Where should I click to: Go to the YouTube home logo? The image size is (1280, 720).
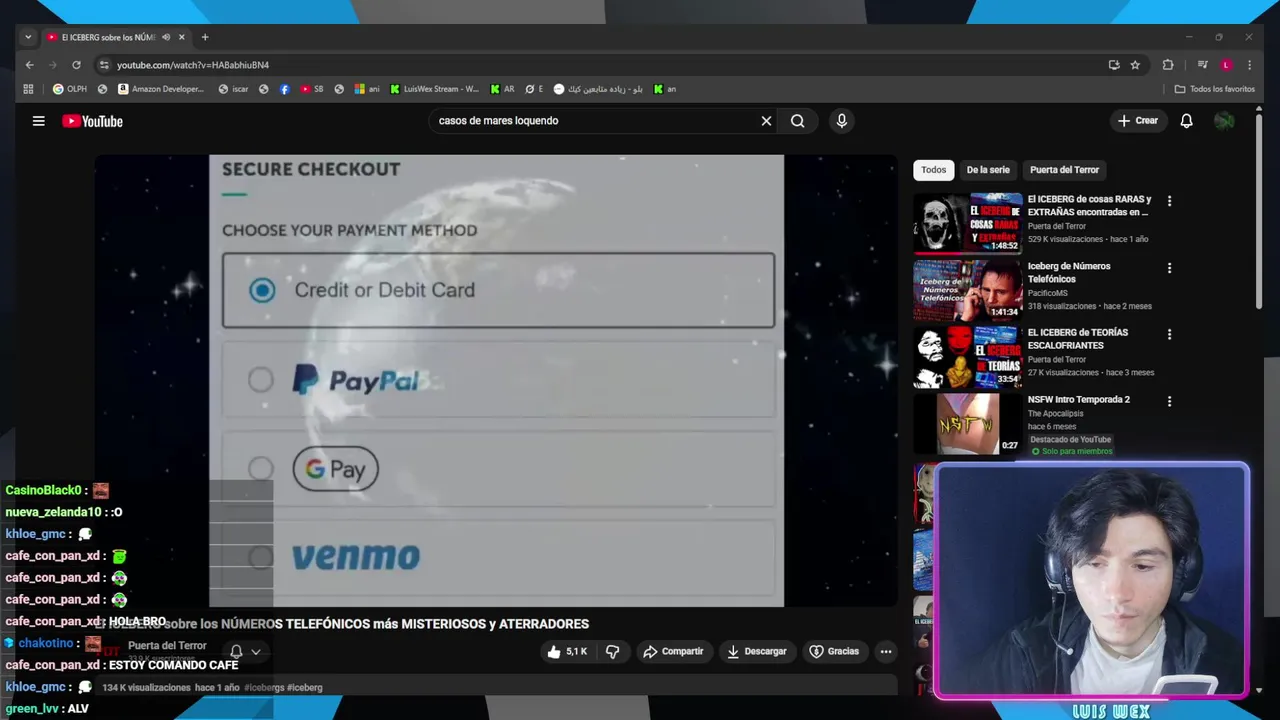click(92, 121)
